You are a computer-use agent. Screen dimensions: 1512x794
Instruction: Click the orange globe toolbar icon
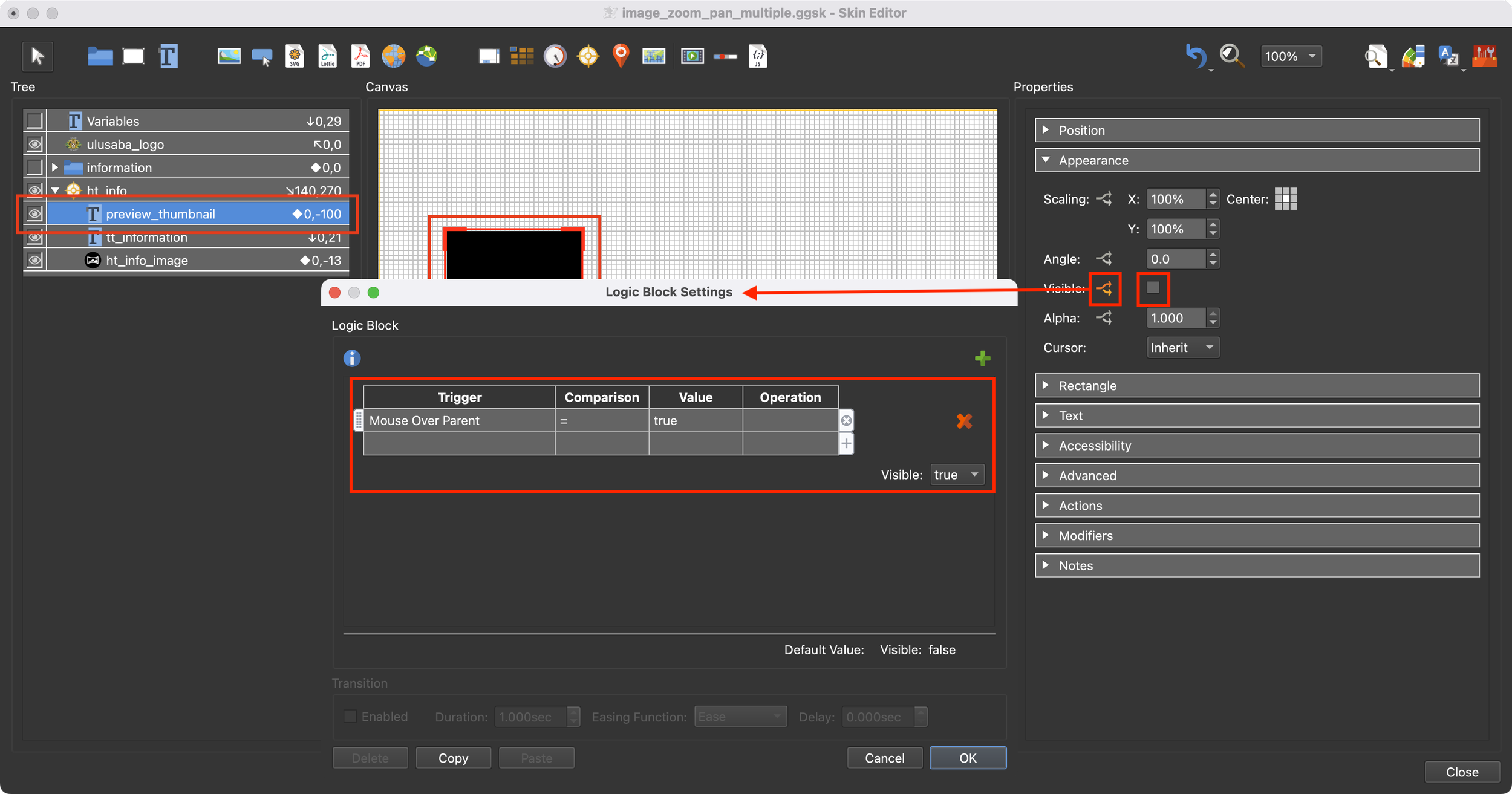[393, 56]
